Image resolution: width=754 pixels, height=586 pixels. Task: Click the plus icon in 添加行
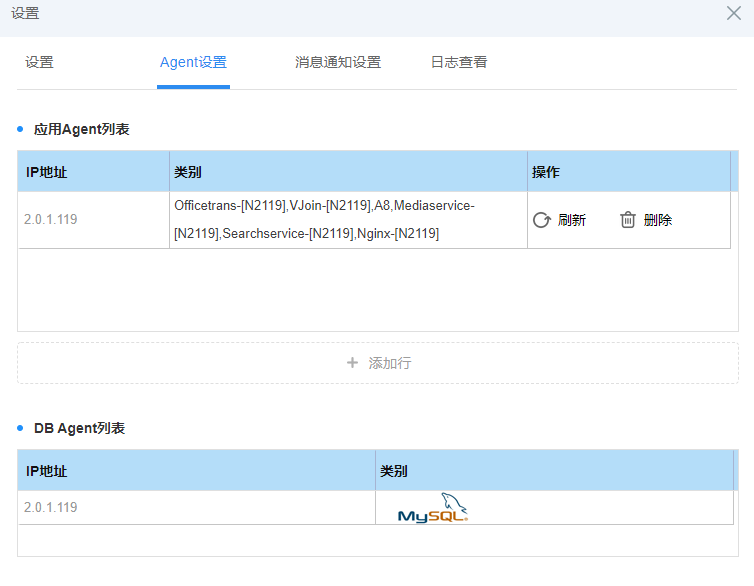coord(352,362)
